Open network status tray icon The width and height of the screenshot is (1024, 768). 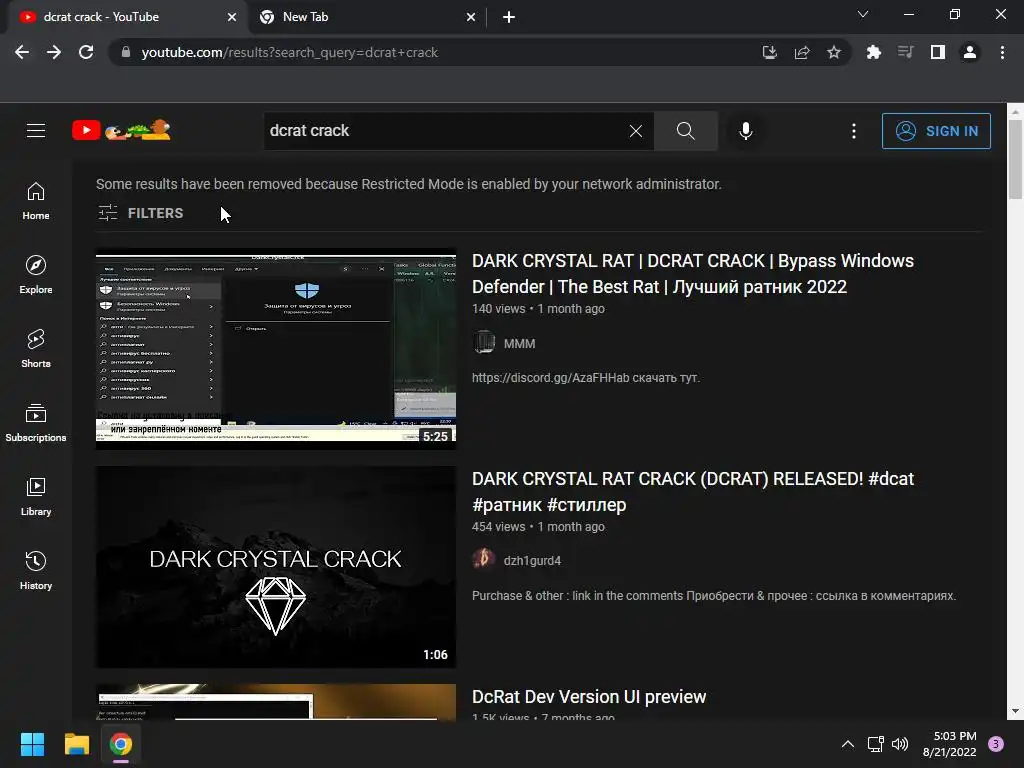875,744
